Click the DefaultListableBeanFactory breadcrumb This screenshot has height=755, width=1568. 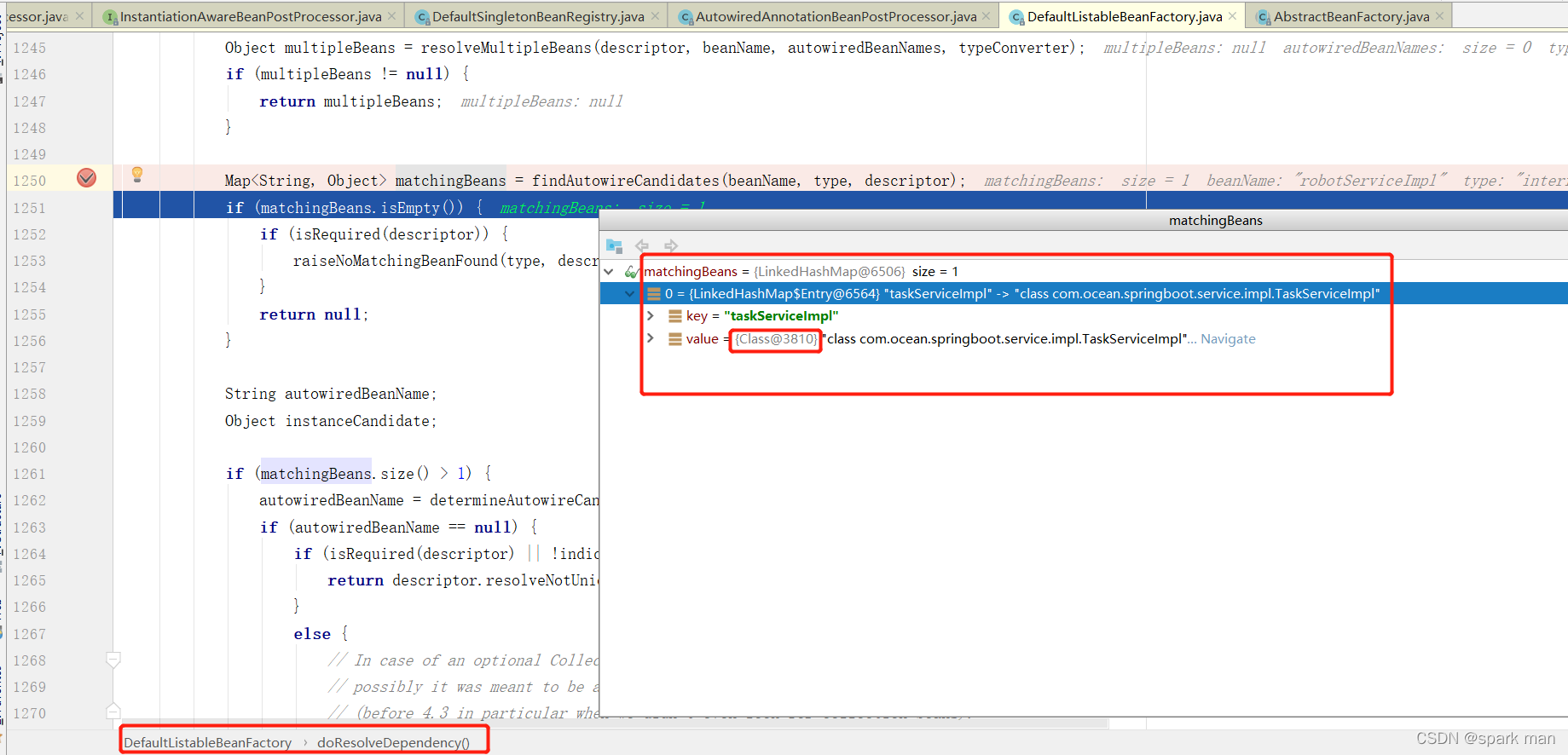(x=208, y=743)
